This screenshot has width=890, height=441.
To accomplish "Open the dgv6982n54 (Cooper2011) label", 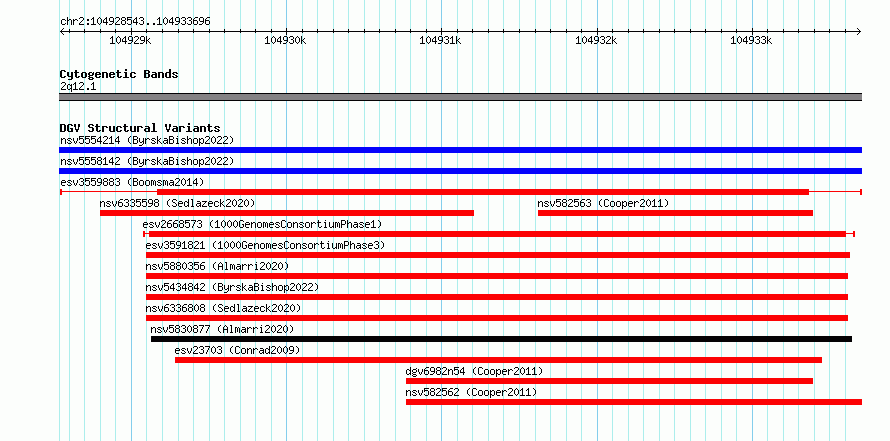I will click(x=475, y=371).
